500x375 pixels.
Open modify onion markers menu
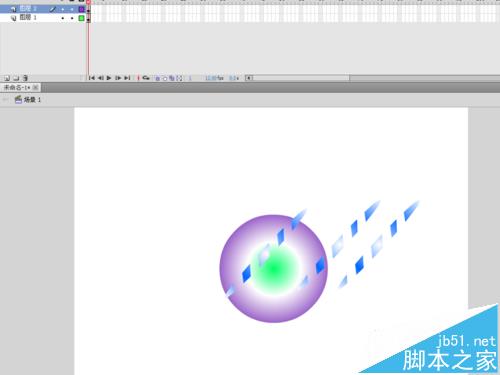(179, 78)
